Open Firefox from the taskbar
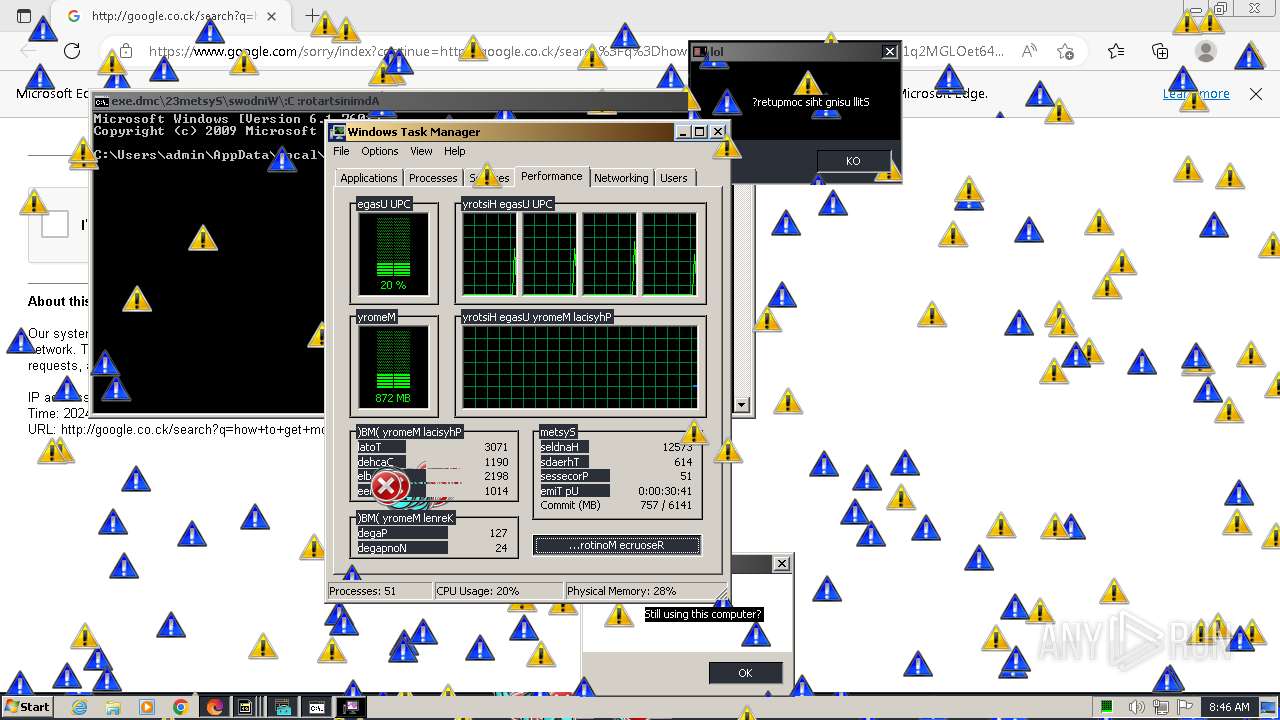This screenshot has width=1280, height=720. [214, 707]
